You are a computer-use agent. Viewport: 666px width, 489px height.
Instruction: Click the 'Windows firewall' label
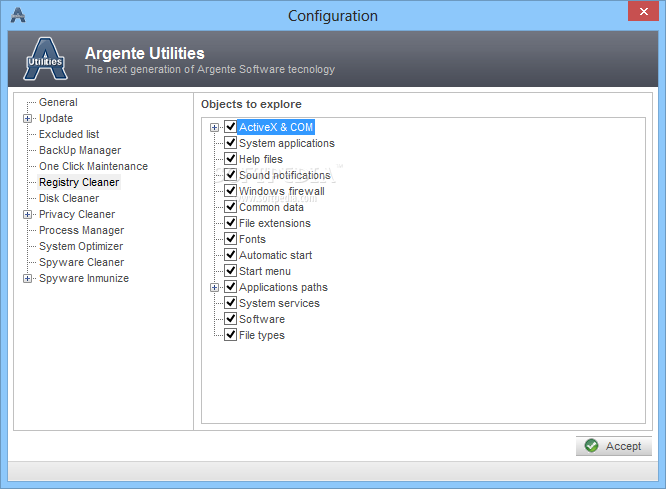click(x=282, y=191)
